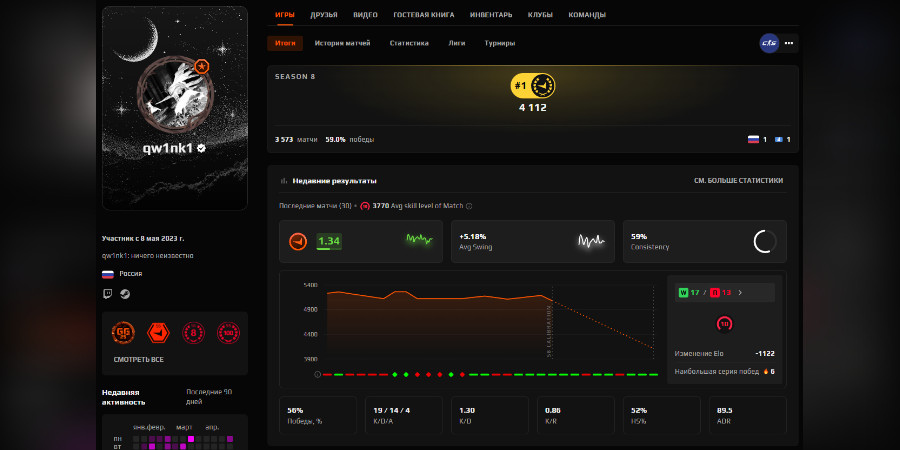900x450 pixels.
Task: Click the 100 achievement badge
Action: click(x=227, y=332)
